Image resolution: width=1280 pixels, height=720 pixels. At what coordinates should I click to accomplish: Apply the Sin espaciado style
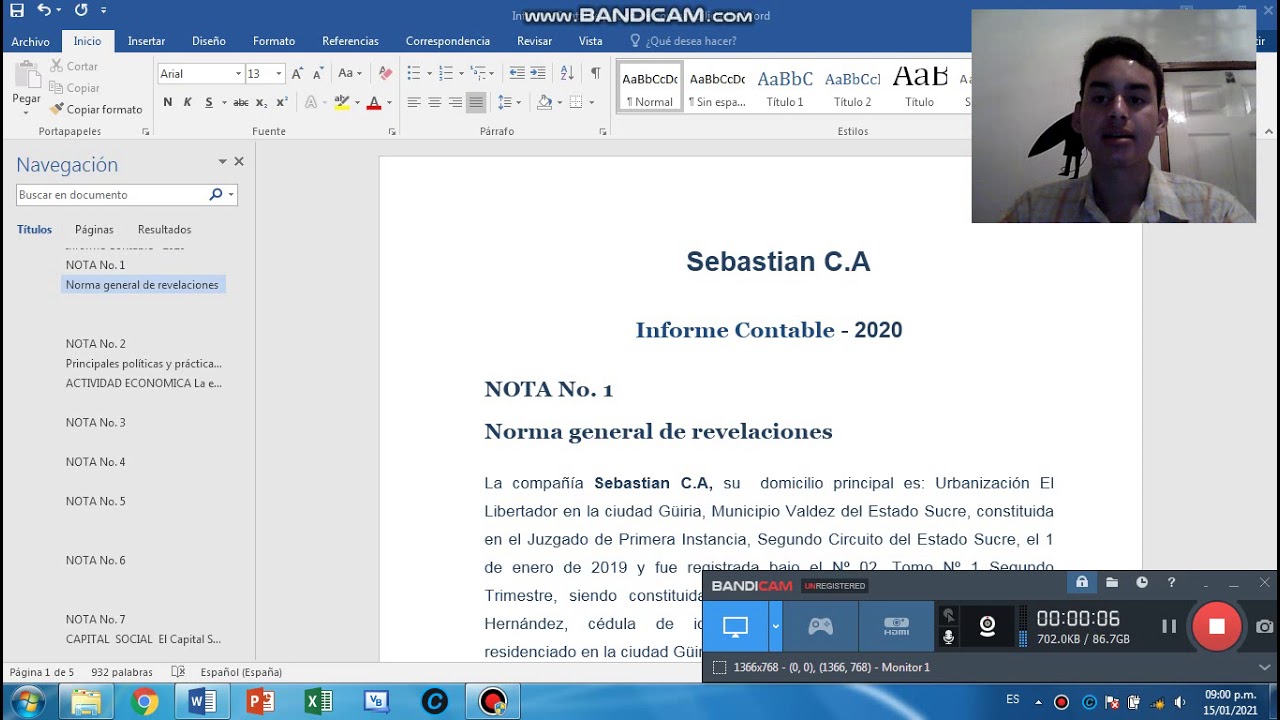click(x=717, y=87)
